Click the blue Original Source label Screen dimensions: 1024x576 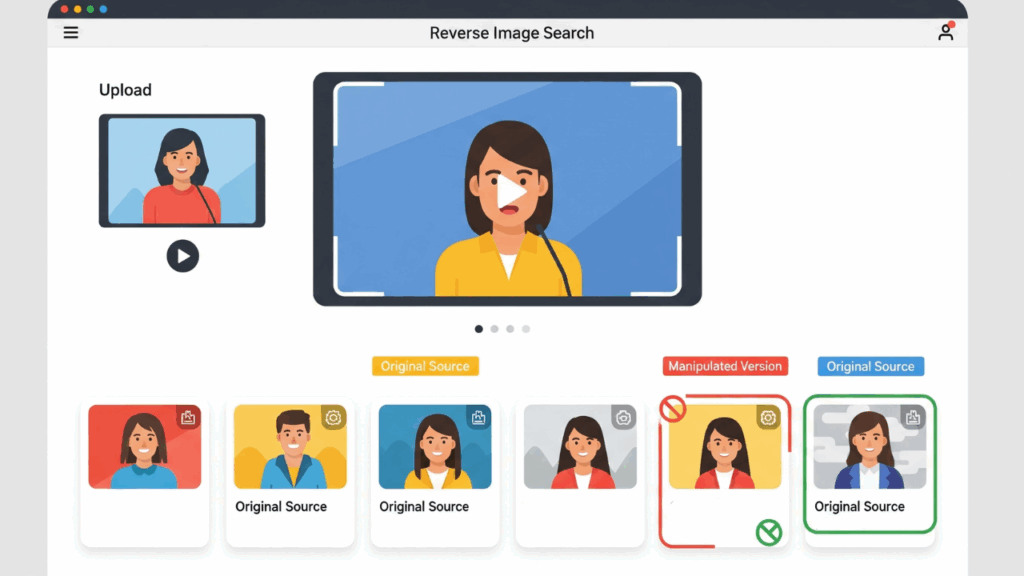pyautogui.click(x=870, y=366)
